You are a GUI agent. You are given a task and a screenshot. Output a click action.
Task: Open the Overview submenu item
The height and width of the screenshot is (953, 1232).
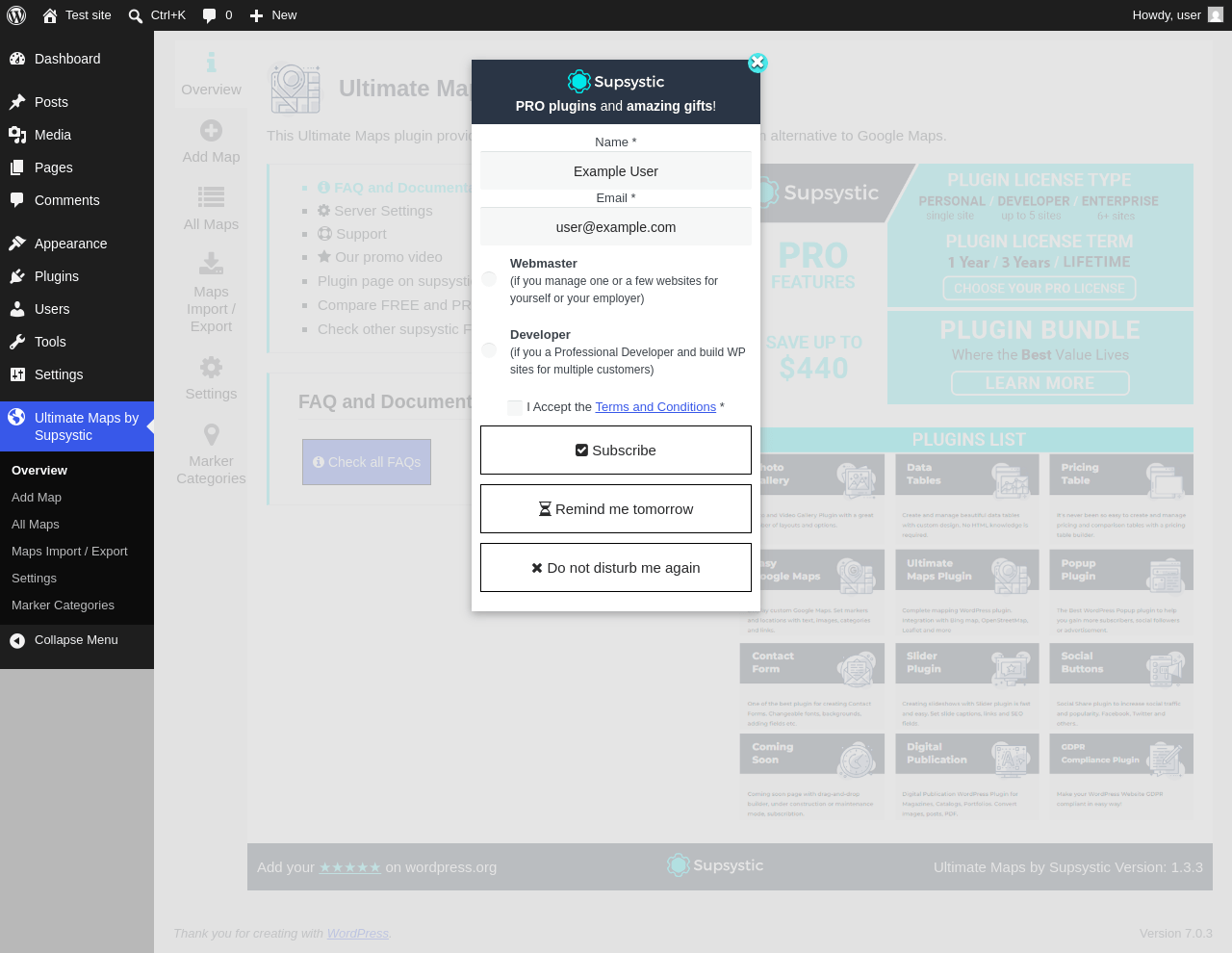pyautogui.click(x=39, y=471)
